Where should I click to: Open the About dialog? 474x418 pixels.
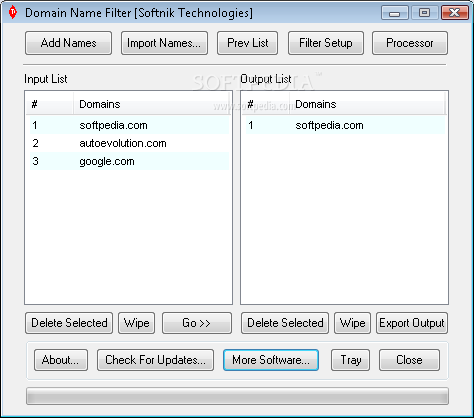pos(61,360)
